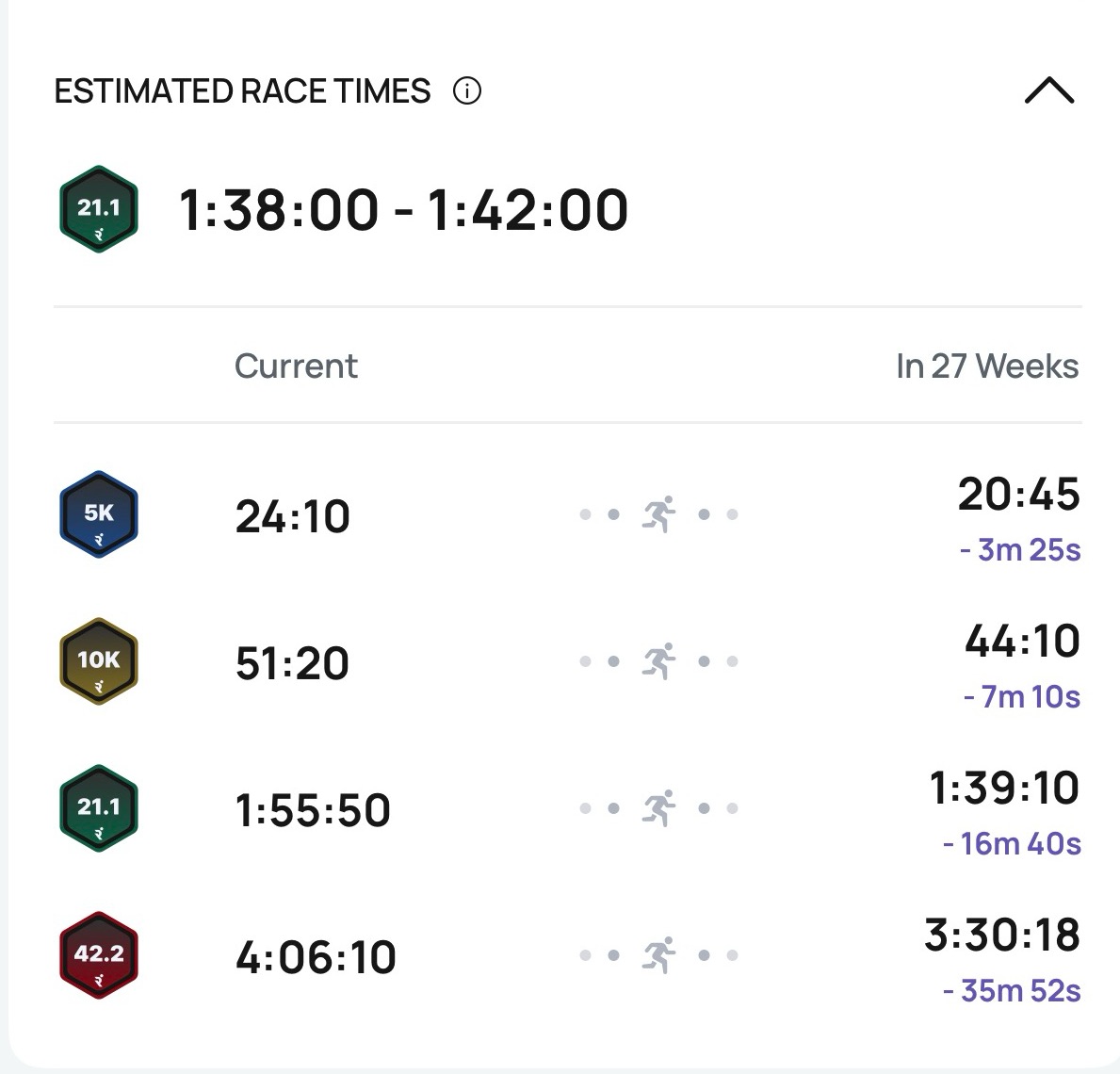This screenshot has height=1074, width=1120.
Task: Click the Current column header
Action: coord(296,366)
